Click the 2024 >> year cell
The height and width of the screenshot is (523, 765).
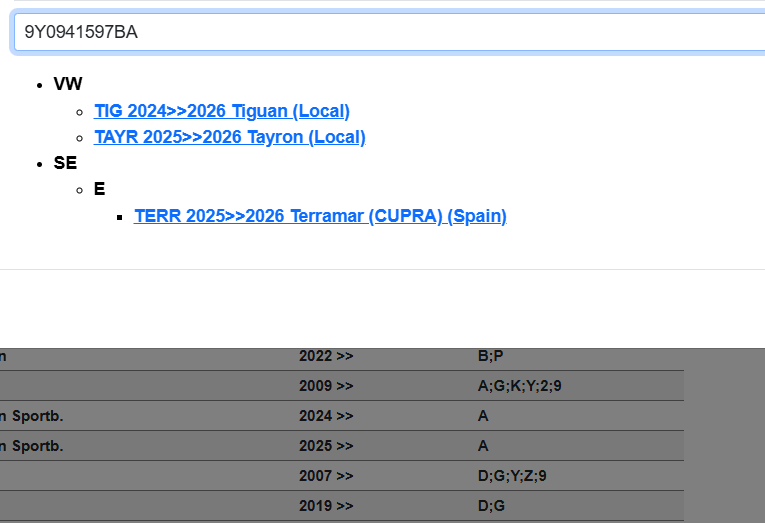[326, 416]
